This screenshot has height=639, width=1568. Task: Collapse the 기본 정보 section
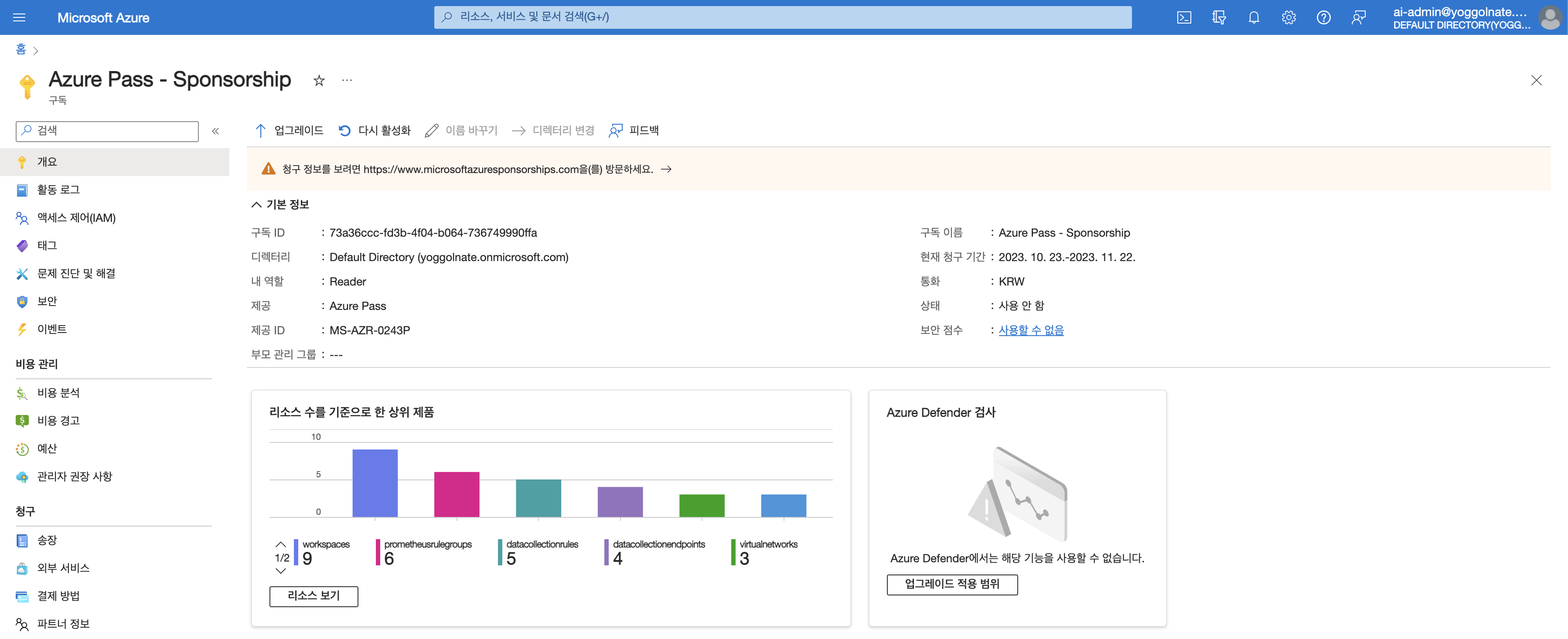pyautogui.click(x=256, y=204)
